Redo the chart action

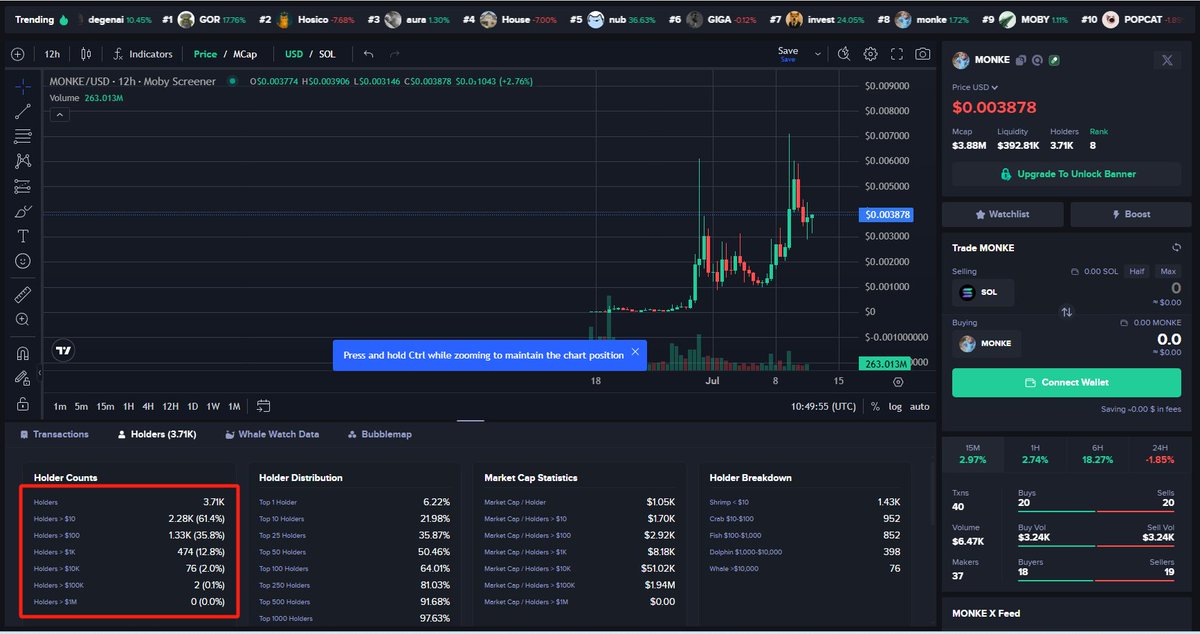point(394,54)
